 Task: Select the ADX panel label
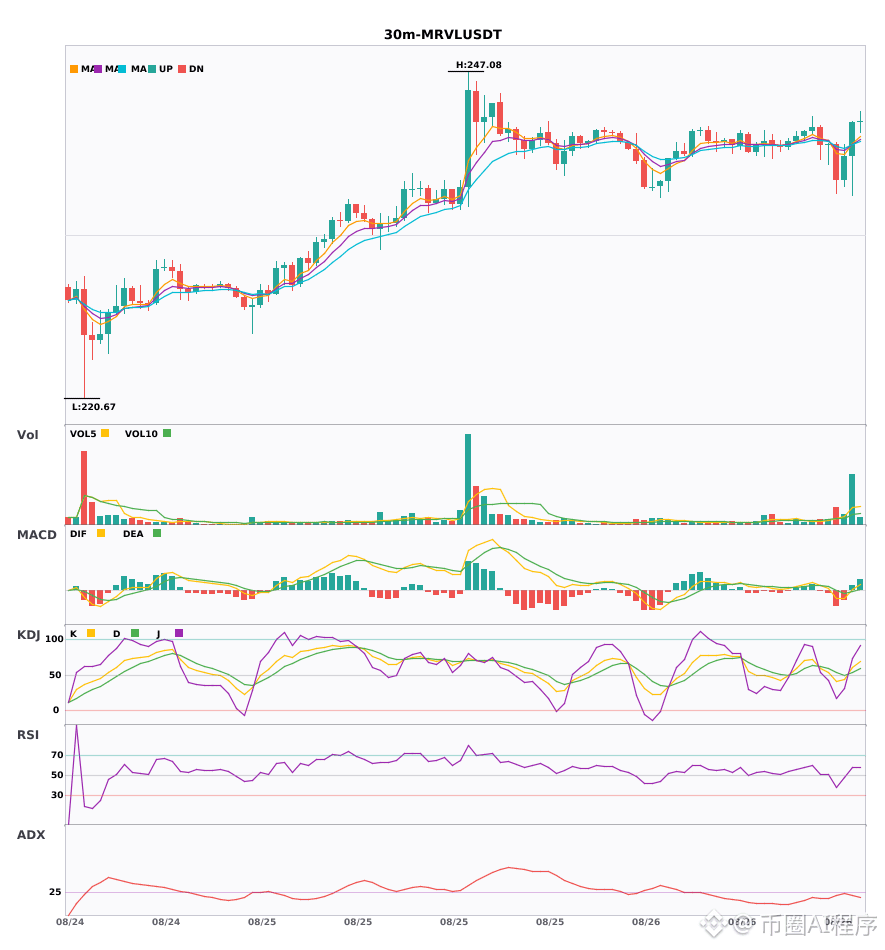pyautogui.click(x=31, y=835)
